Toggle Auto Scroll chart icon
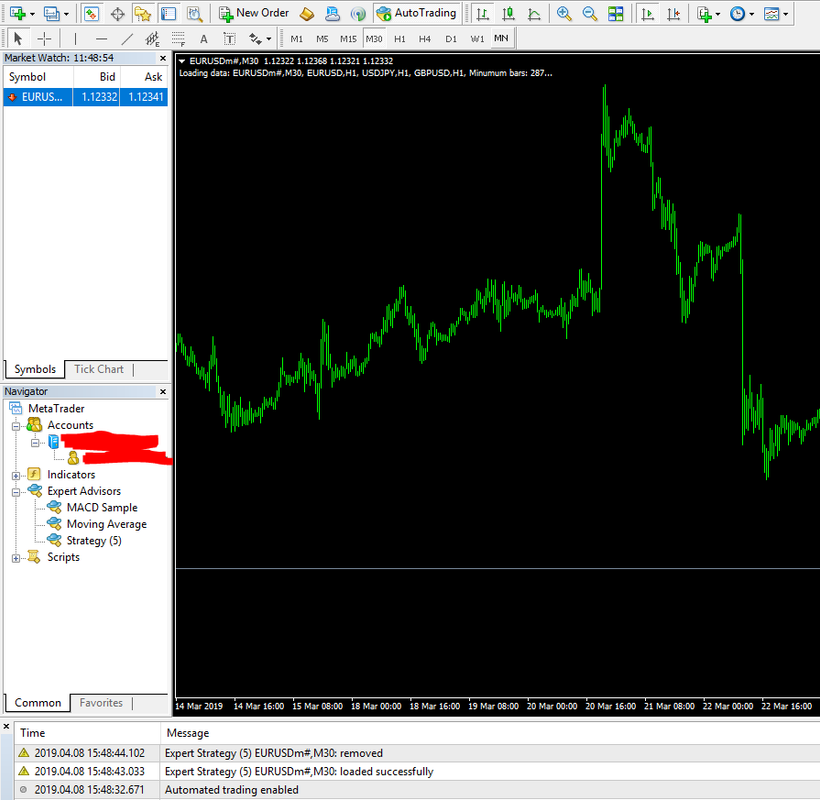The width and height of the screenshot is (820, 800). 647,14
